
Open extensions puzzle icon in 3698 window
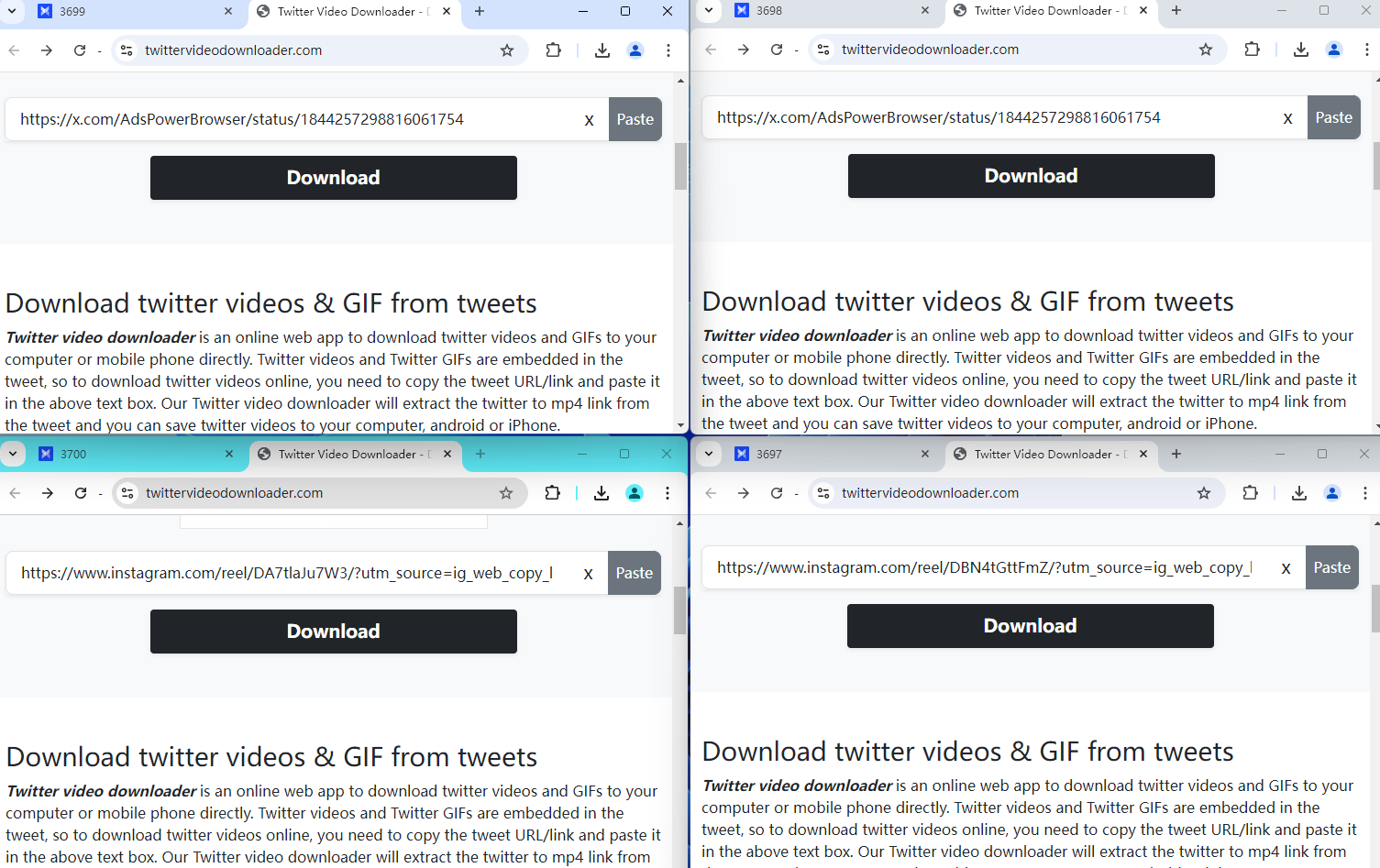[x=1252, y=49]
